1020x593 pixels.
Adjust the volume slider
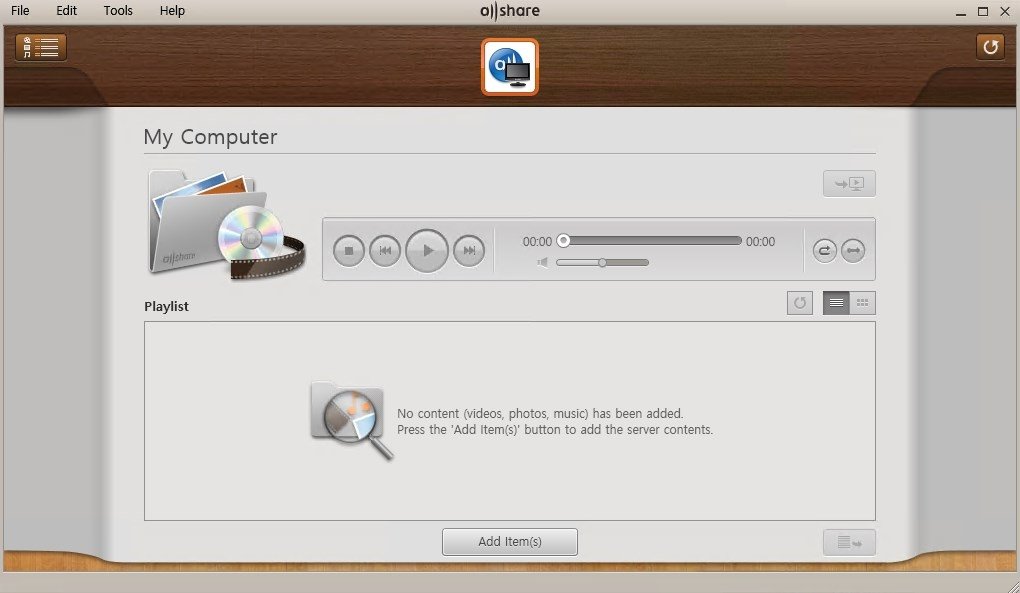602,263
